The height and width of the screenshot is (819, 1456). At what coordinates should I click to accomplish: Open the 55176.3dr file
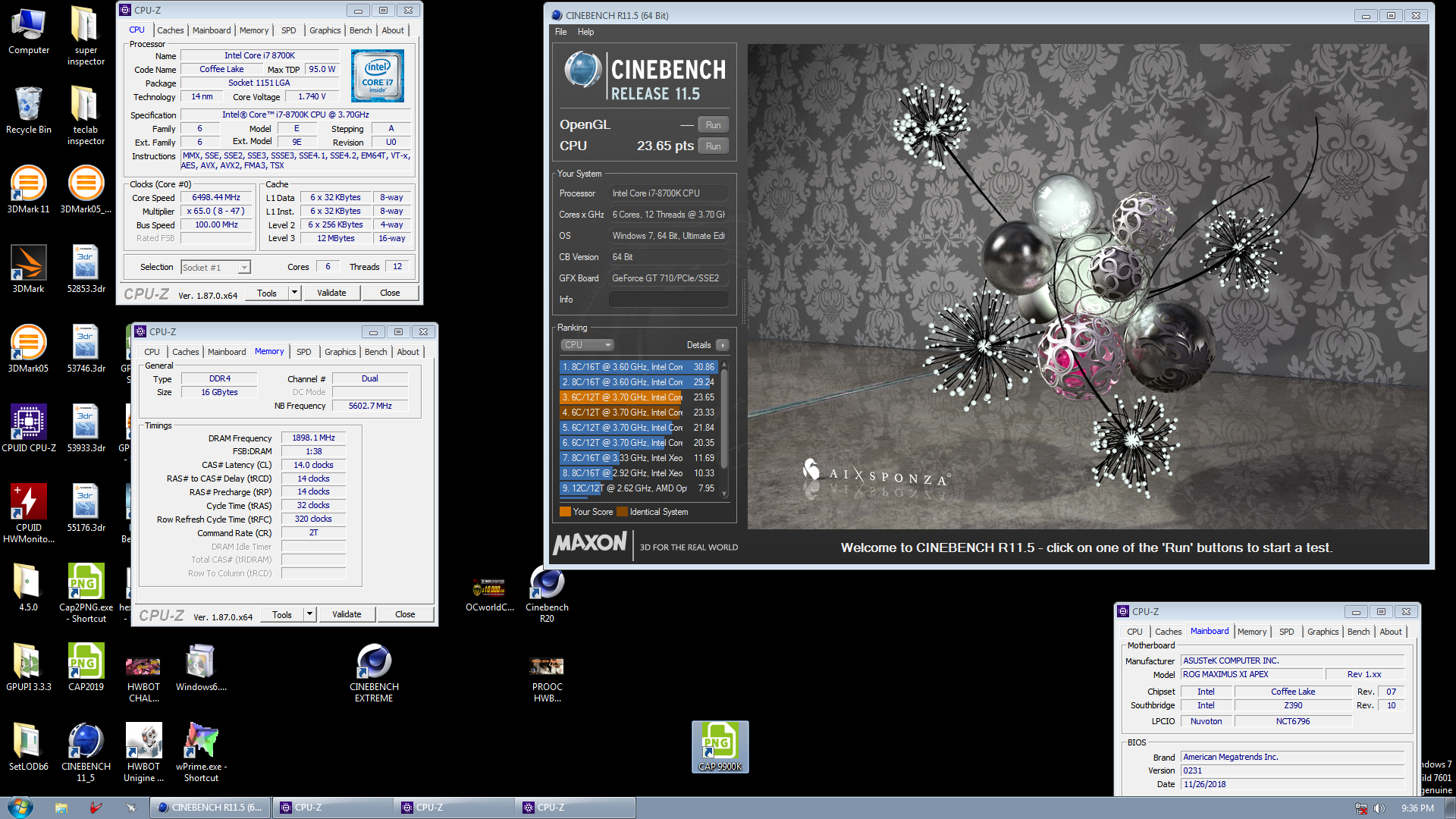[86, 509]
